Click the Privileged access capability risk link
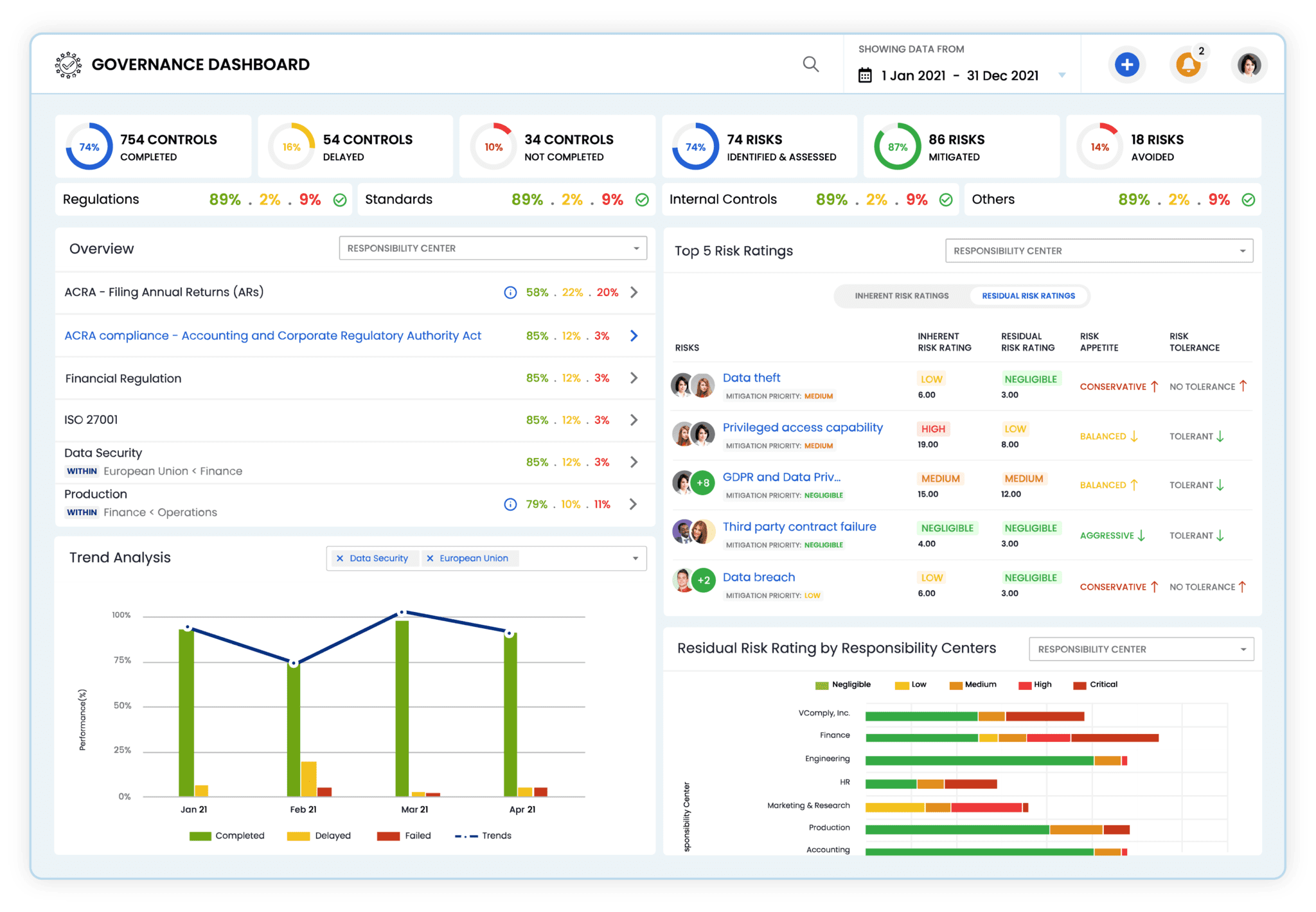The height and width of the screenshot is (912, 1316). [x=802, y=427]
